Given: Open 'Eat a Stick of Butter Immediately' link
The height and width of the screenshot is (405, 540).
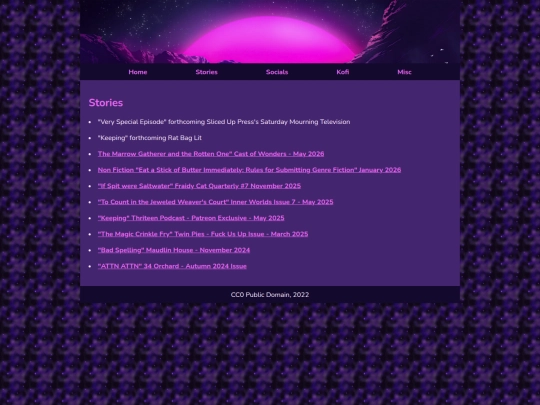Looking at the screenshot, I should [x=249, y=170].
